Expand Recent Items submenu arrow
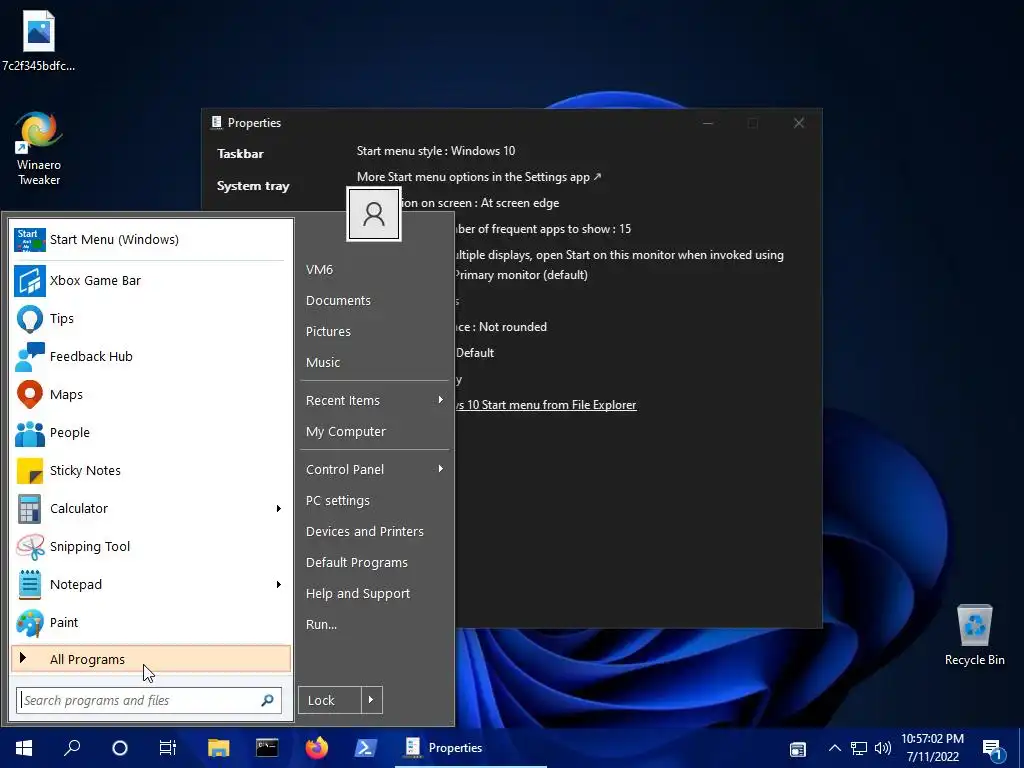The height and width of the screenshot is (768, 1024). click(x=441, y=400)
